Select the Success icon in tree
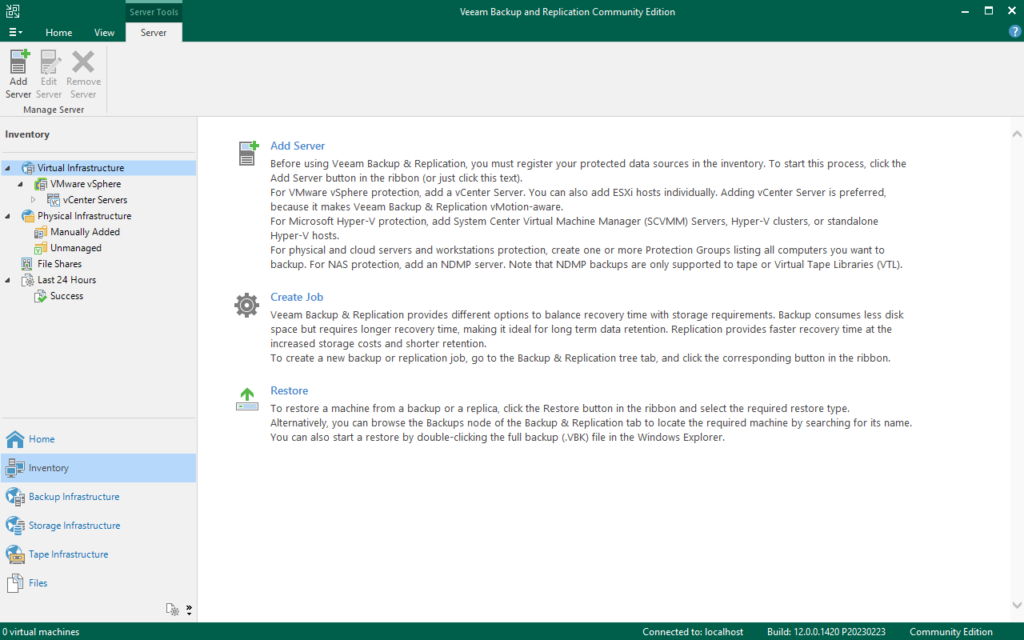This screenshot has height=640, width=1024. click(40, 296)
